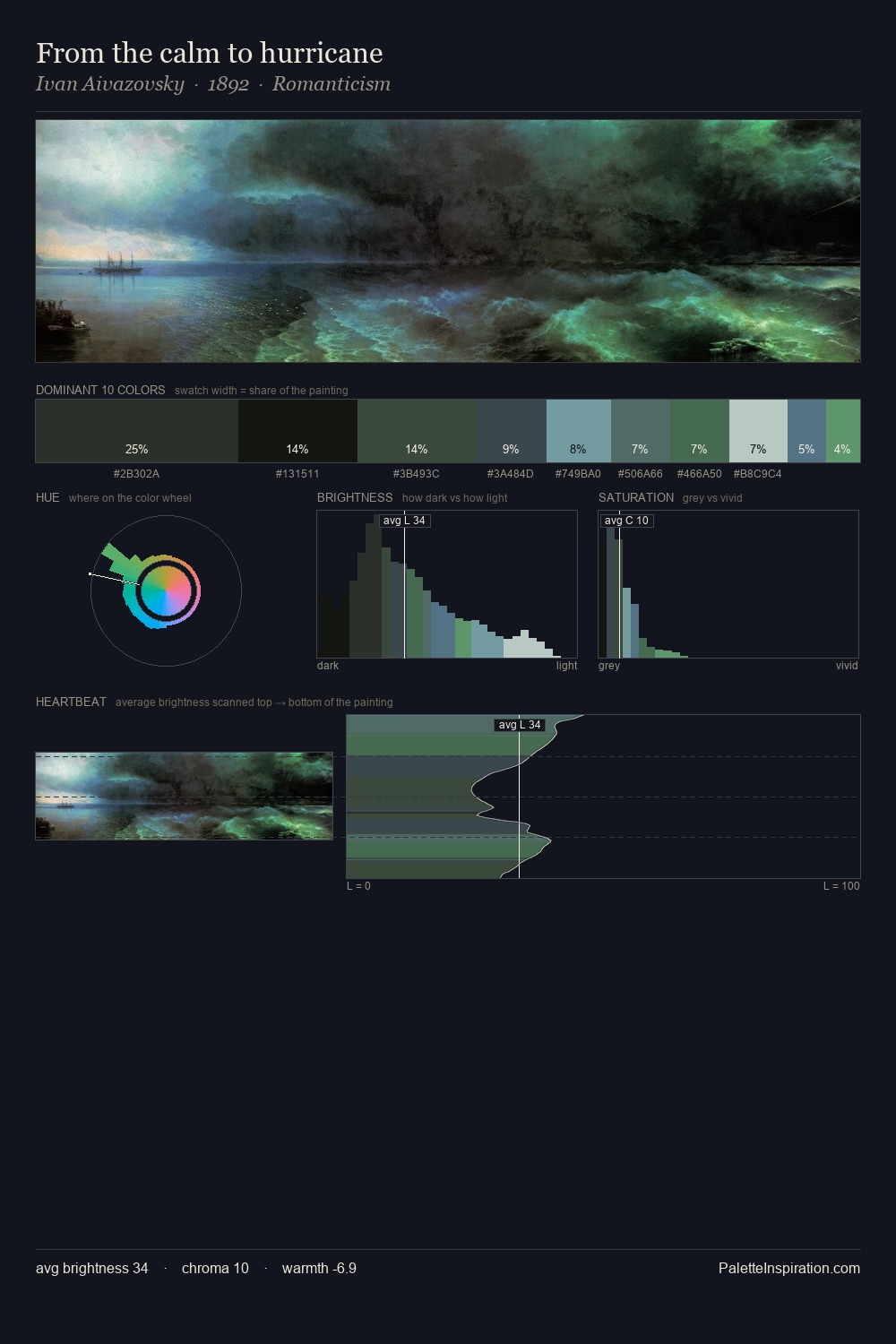Click the hex label #131511
896x1344 pixels.
297,474
